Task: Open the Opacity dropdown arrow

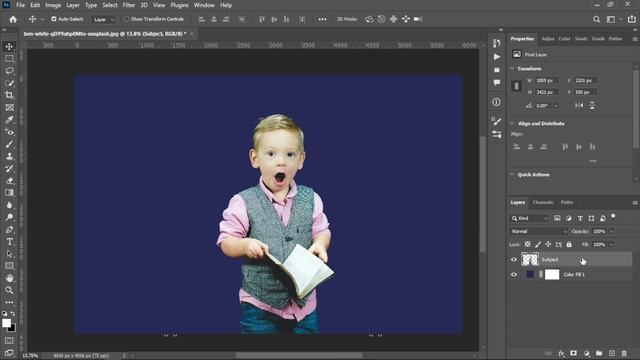Action: point(611,231)
